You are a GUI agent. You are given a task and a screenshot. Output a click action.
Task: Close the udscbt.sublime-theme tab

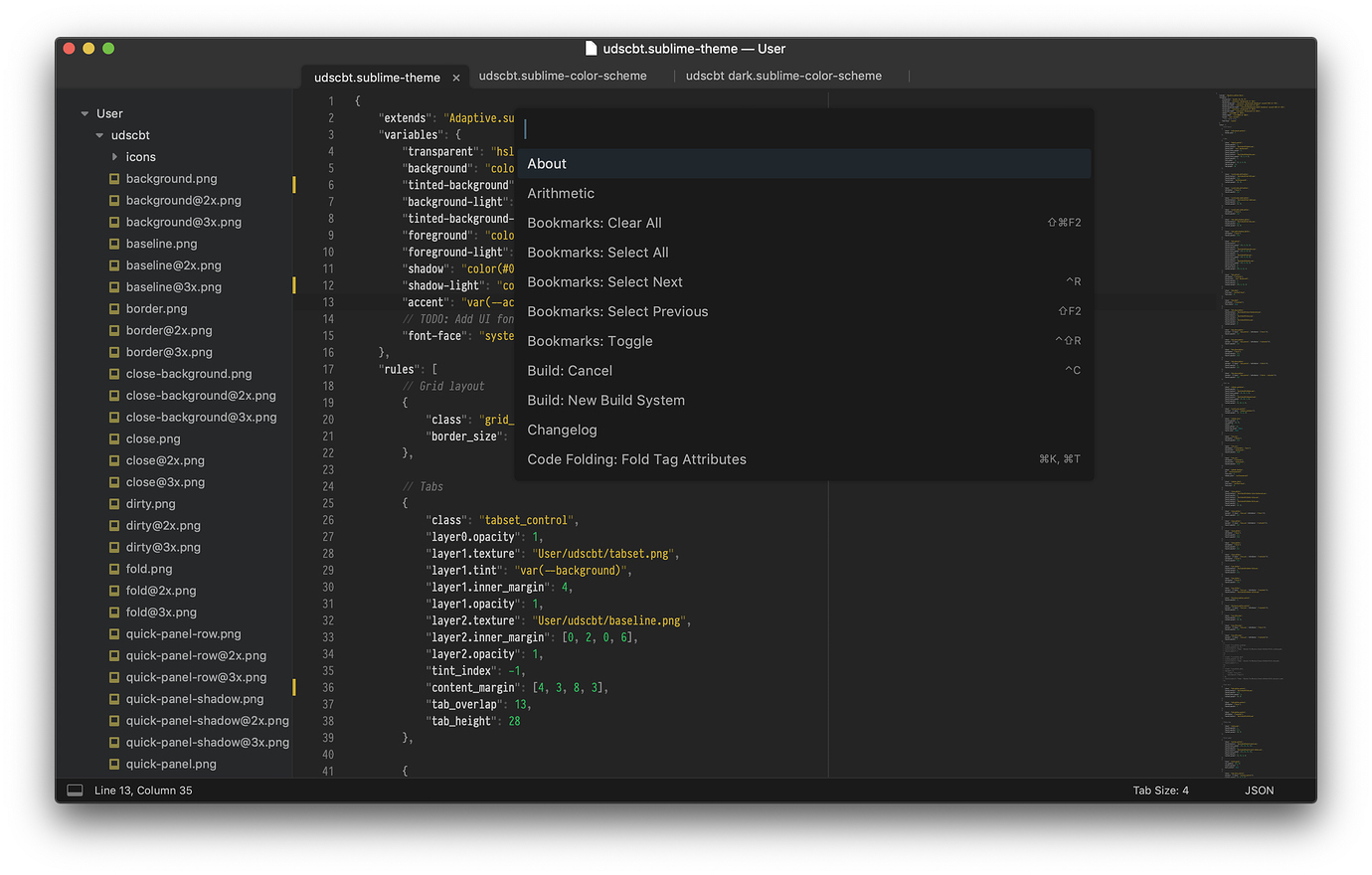tap(456, 76)
